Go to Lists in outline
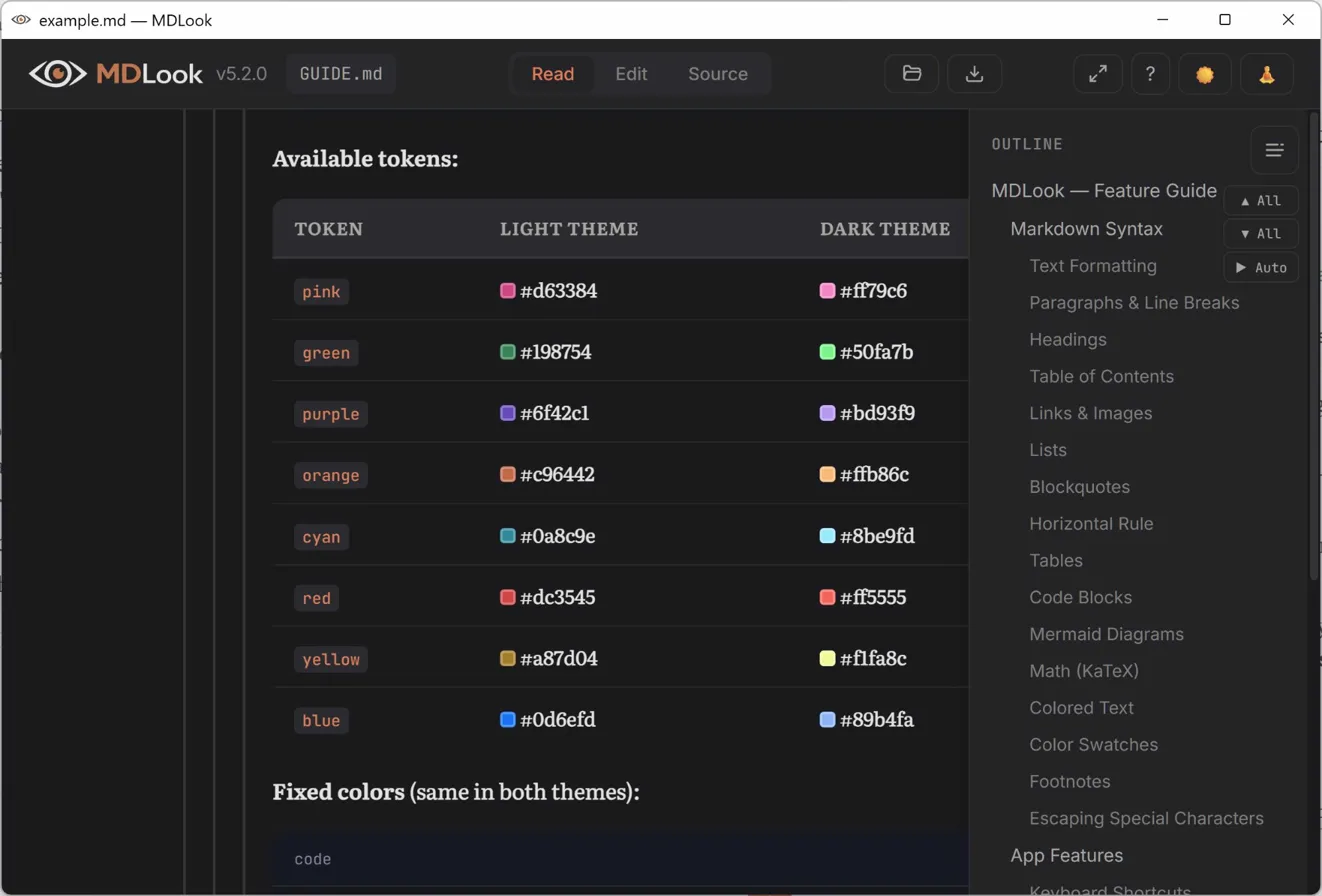1322x896 pixels. (x=1048, y=450)
